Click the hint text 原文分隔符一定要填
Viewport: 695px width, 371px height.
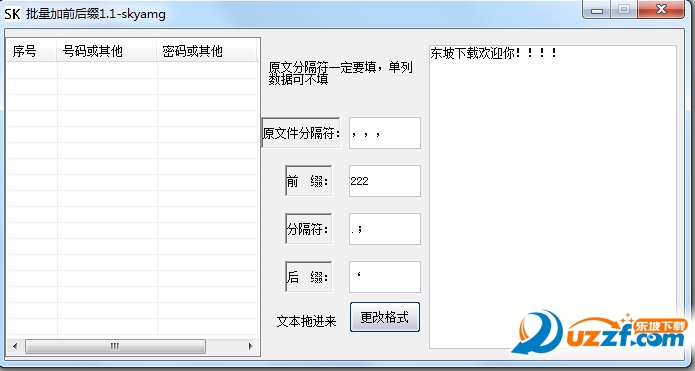[340, 74]
